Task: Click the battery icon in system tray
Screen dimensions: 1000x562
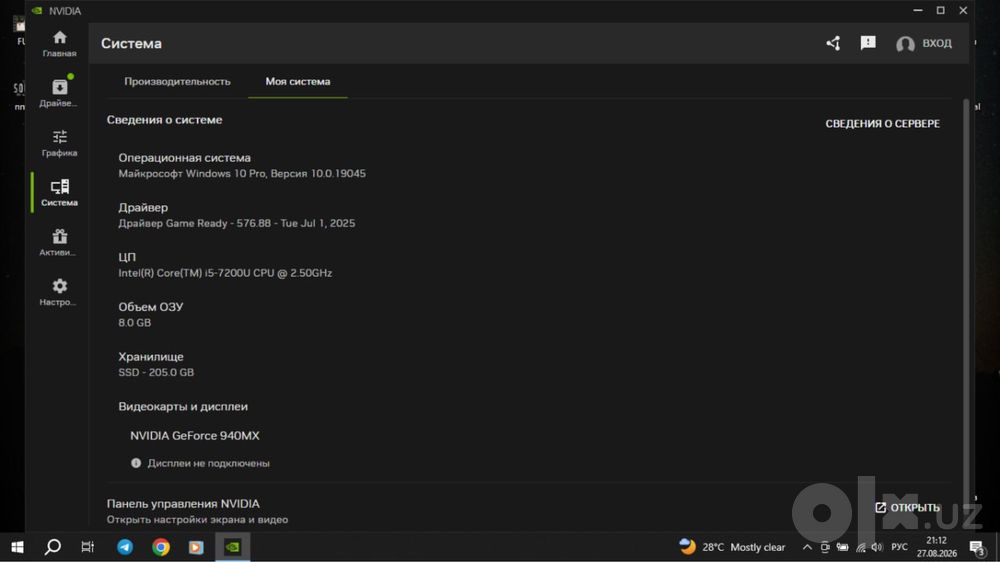Action: click(842, 547)
